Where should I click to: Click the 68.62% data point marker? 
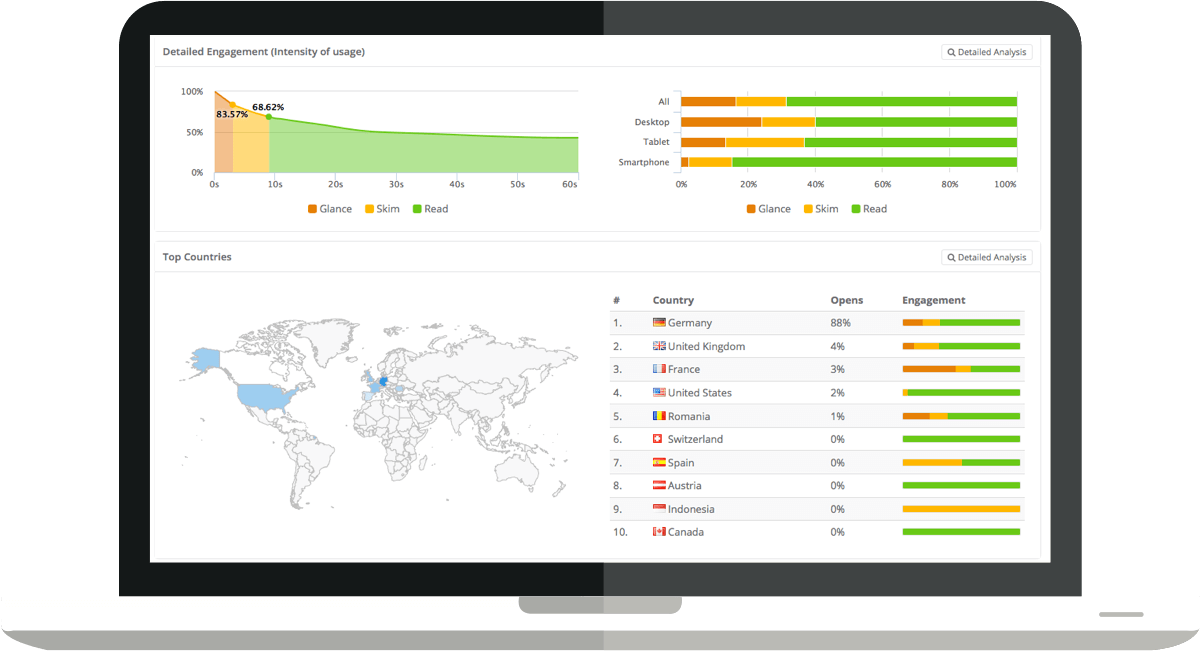(x=268, y=116)
